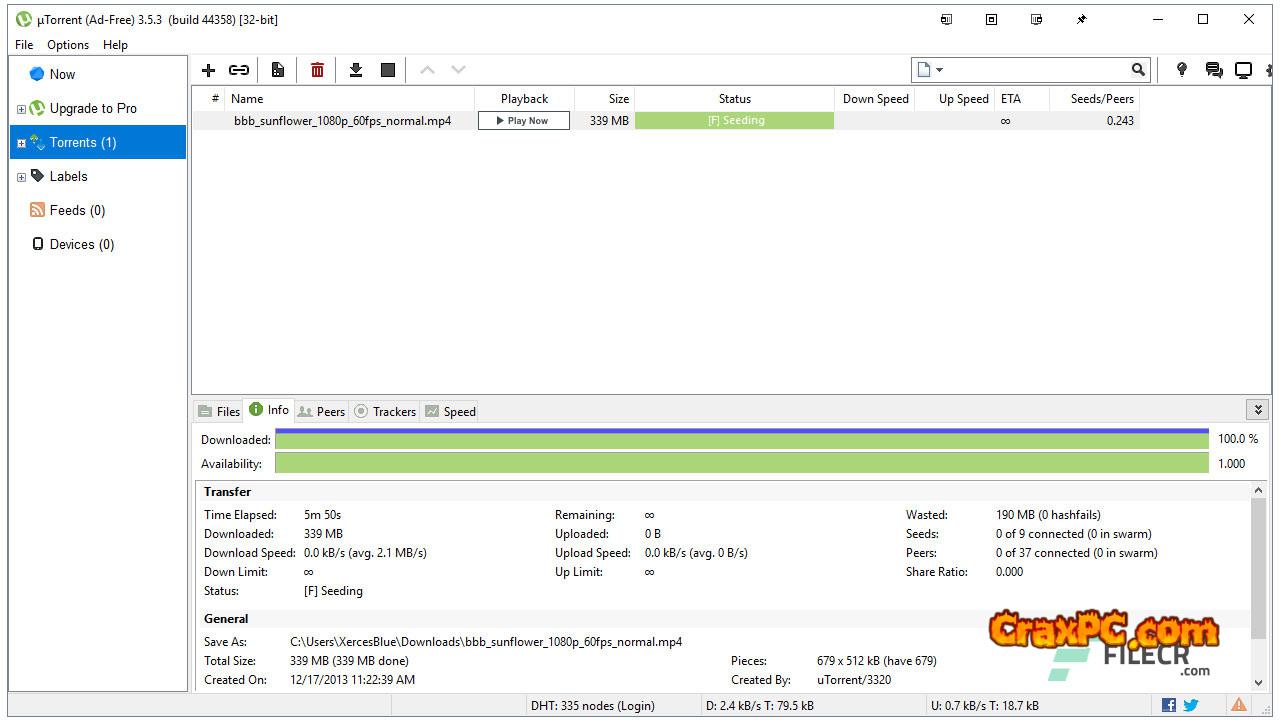Click the red Remove Torrent trash icon

tap(317, 70)
